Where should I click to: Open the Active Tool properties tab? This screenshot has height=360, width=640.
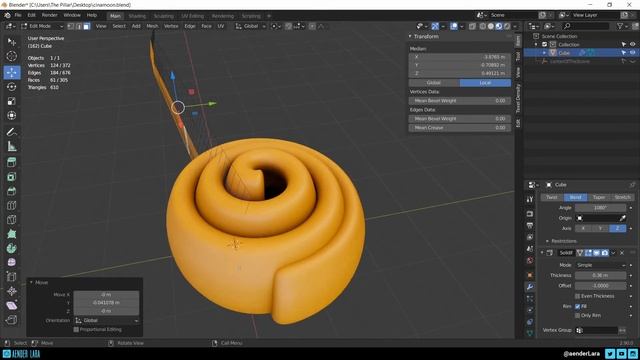[x=530, y=199]
